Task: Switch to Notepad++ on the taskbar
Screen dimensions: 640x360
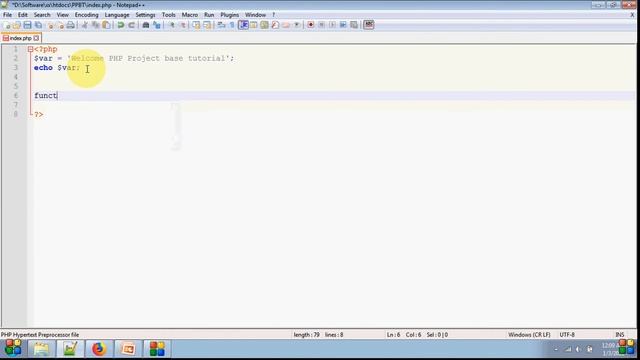Action: [x=70, y=349]
